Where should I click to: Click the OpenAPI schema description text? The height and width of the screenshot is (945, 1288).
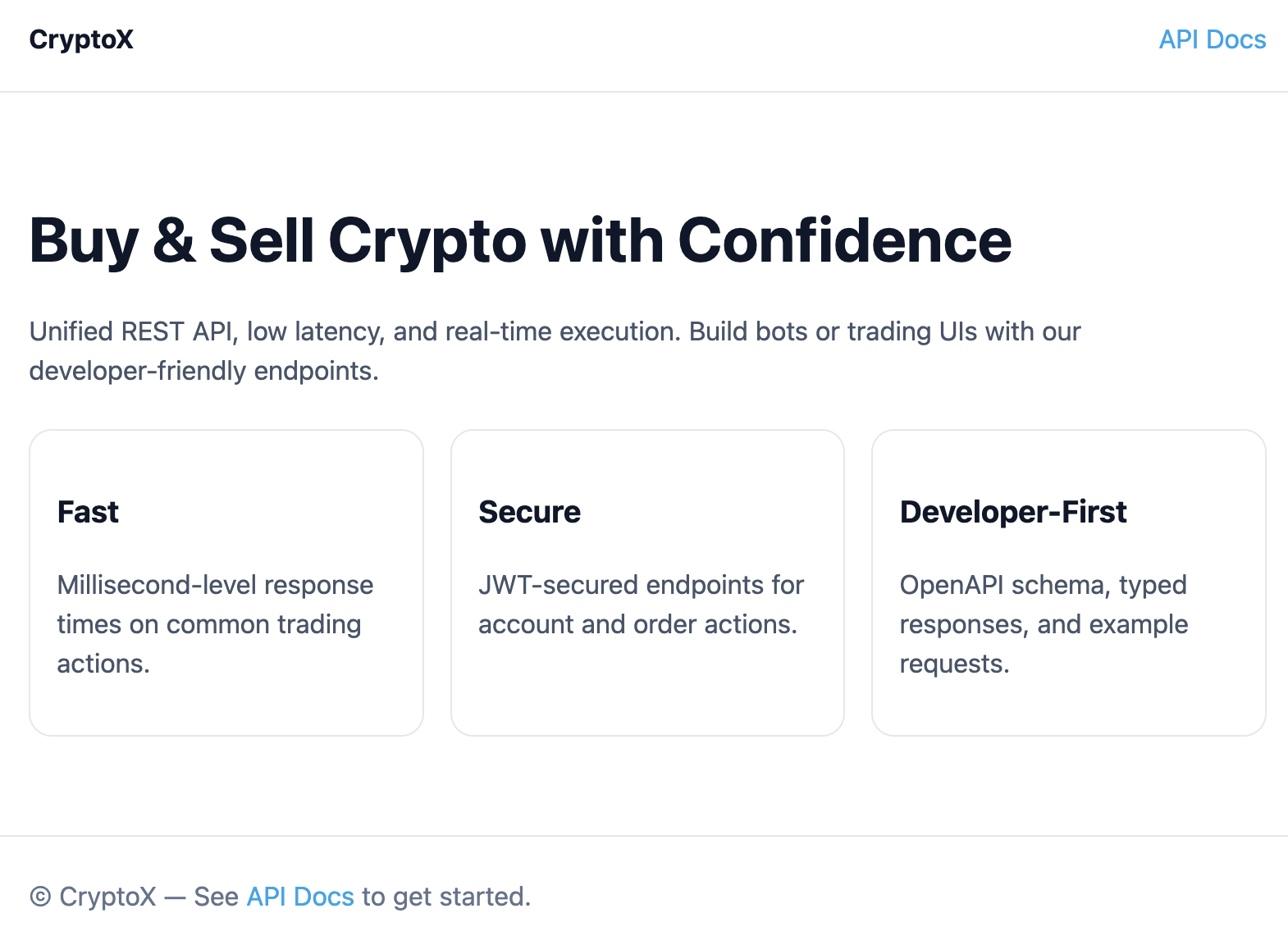tap(1044, 623)
